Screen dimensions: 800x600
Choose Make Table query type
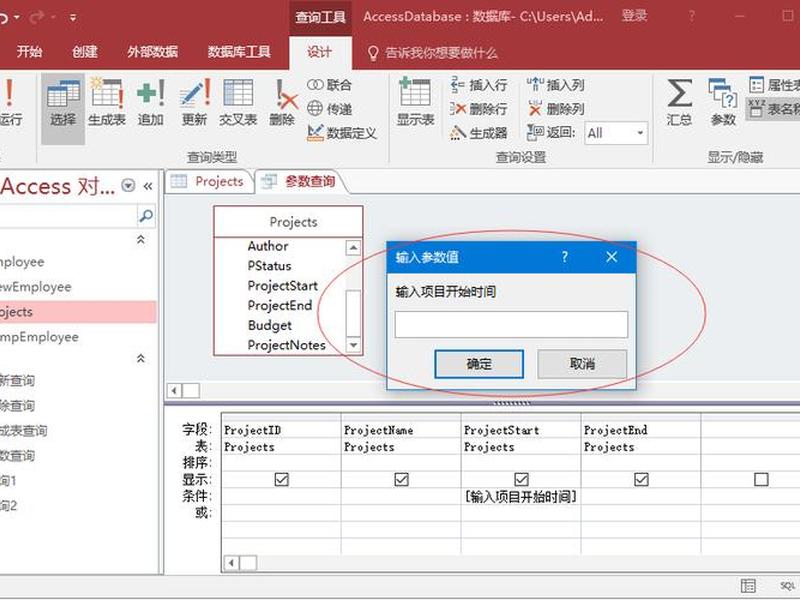pyautogui.click(x=107, y=104)
